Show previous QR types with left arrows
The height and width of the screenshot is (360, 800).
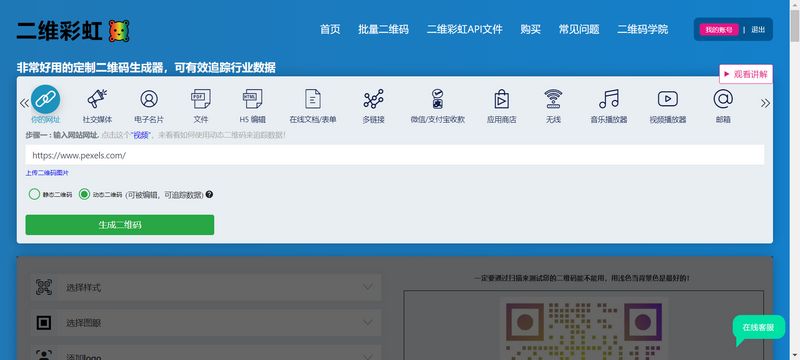click(24, 103)
